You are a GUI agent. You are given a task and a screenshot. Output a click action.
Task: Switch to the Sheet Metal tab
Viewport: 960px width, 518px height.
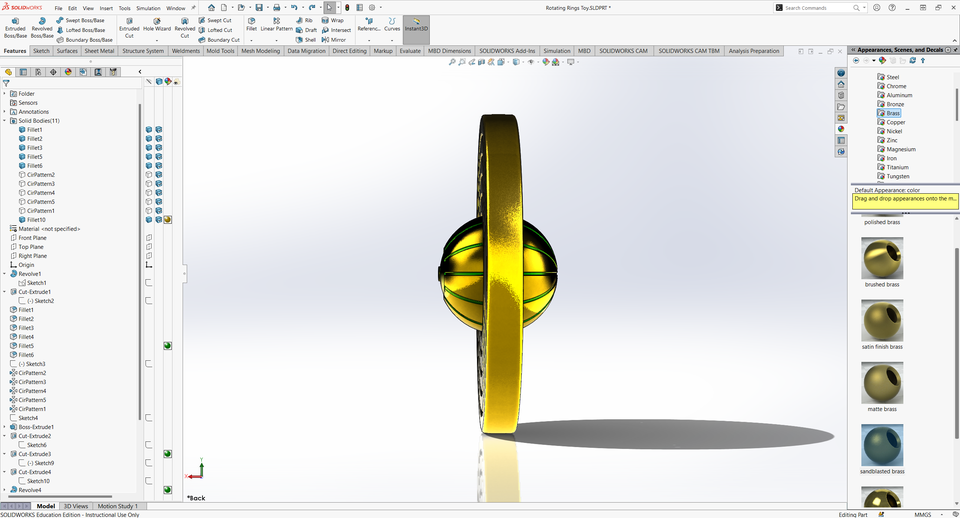click(98, 51)
